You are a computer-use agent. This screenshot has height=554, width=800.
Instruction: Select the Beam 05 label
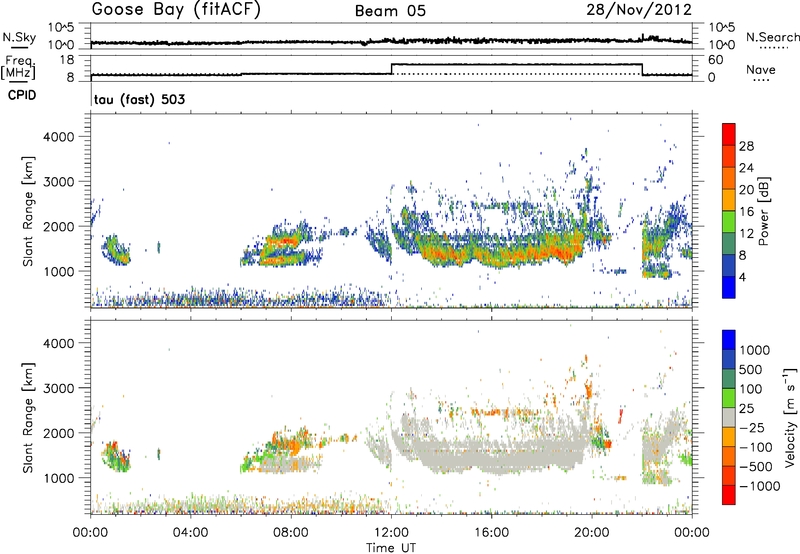[390, 11]
